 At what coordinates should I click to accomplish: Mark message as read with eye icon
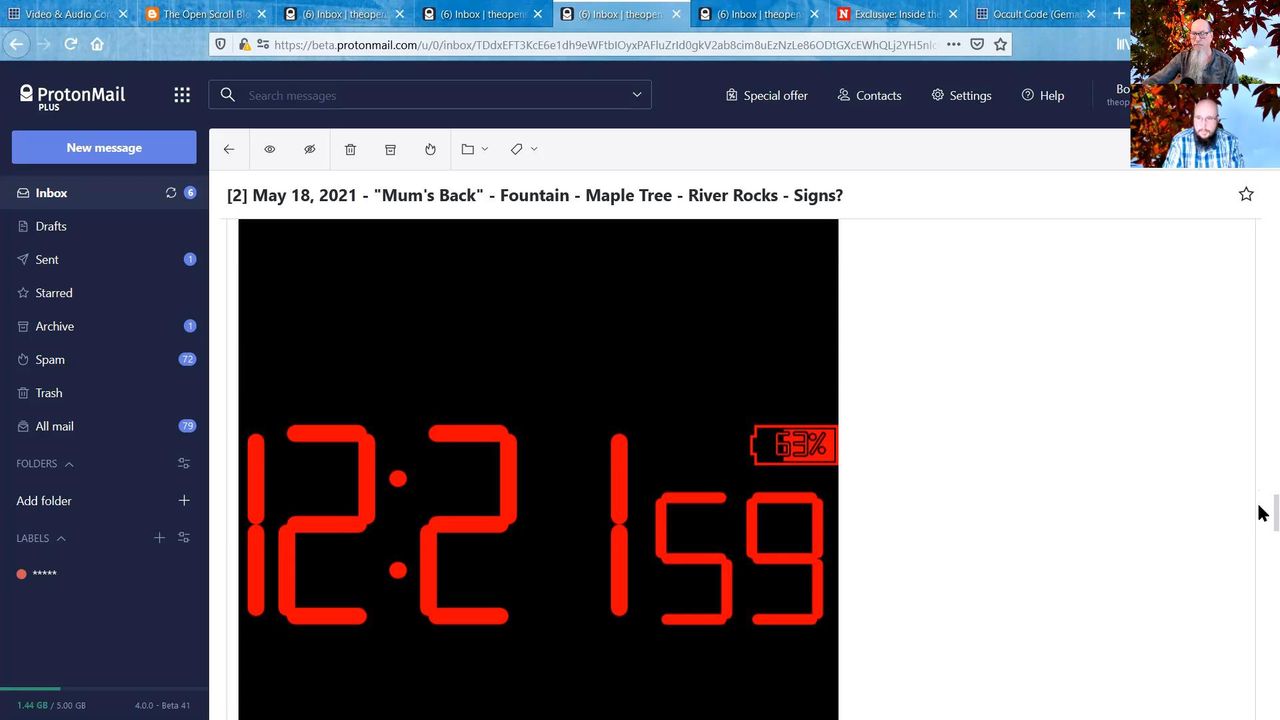269,149
